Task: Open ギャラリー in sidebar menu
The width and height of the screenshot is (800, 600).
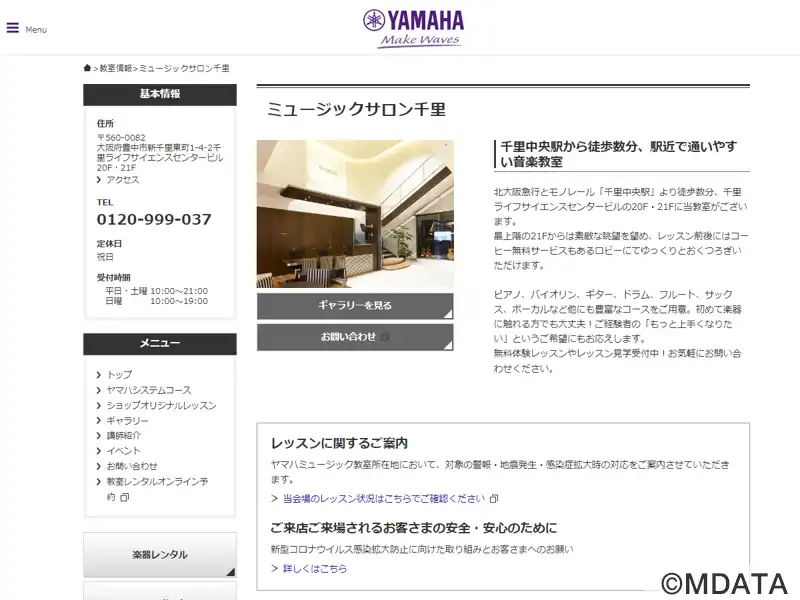Action: coord(128,420)
